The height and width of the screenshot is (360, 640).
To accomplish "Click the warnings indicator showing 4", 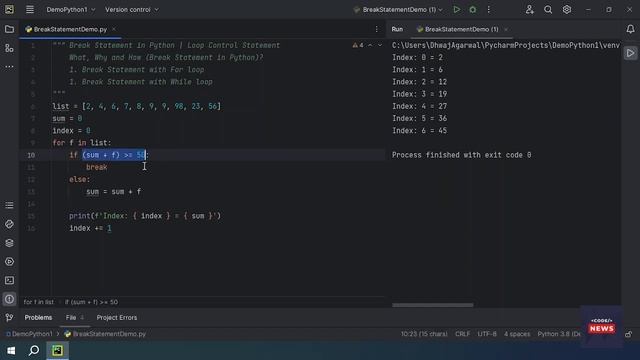I will [x=358, y=45].
